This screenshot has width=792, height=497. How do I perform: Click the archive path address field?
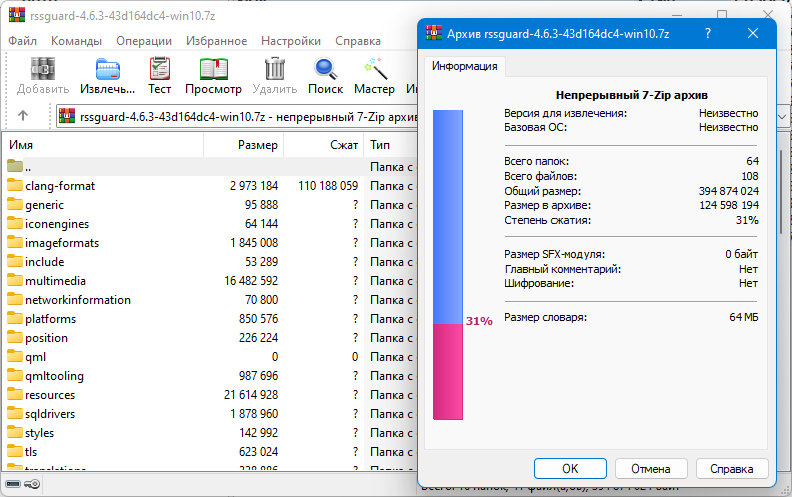(237, 117)
